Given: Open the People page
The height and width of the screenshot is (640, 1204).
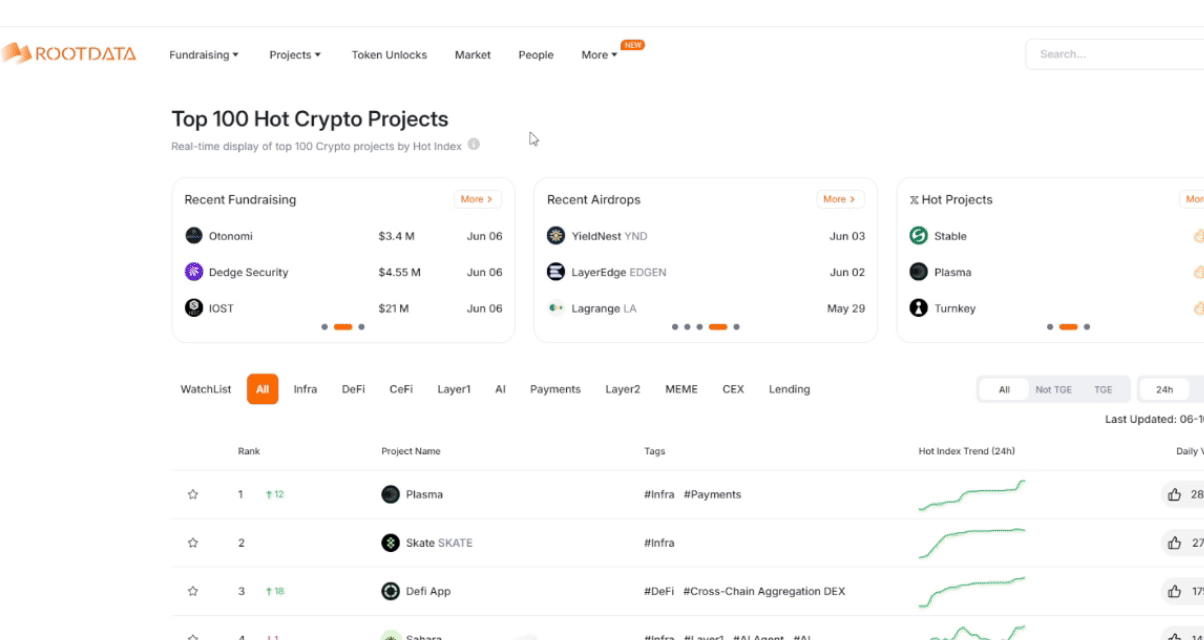Looking at the screenshot, I should 536,55.
